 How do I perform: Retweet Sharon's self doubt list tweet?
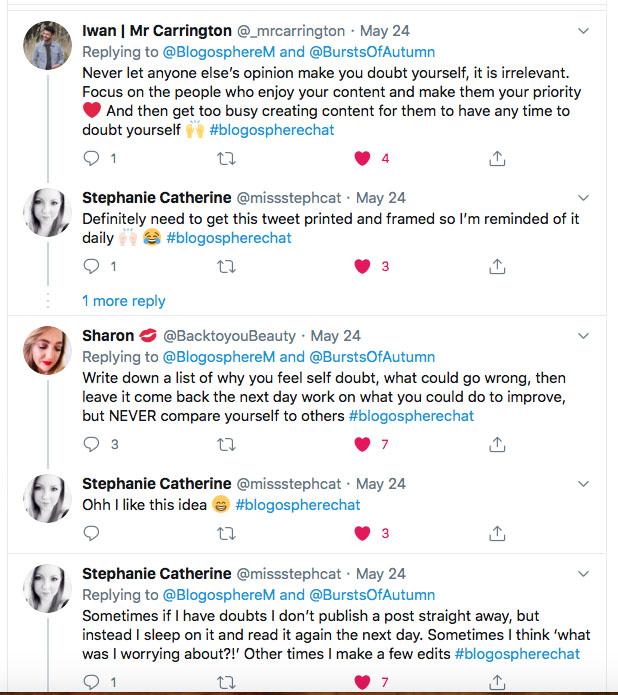click(227, 444)
